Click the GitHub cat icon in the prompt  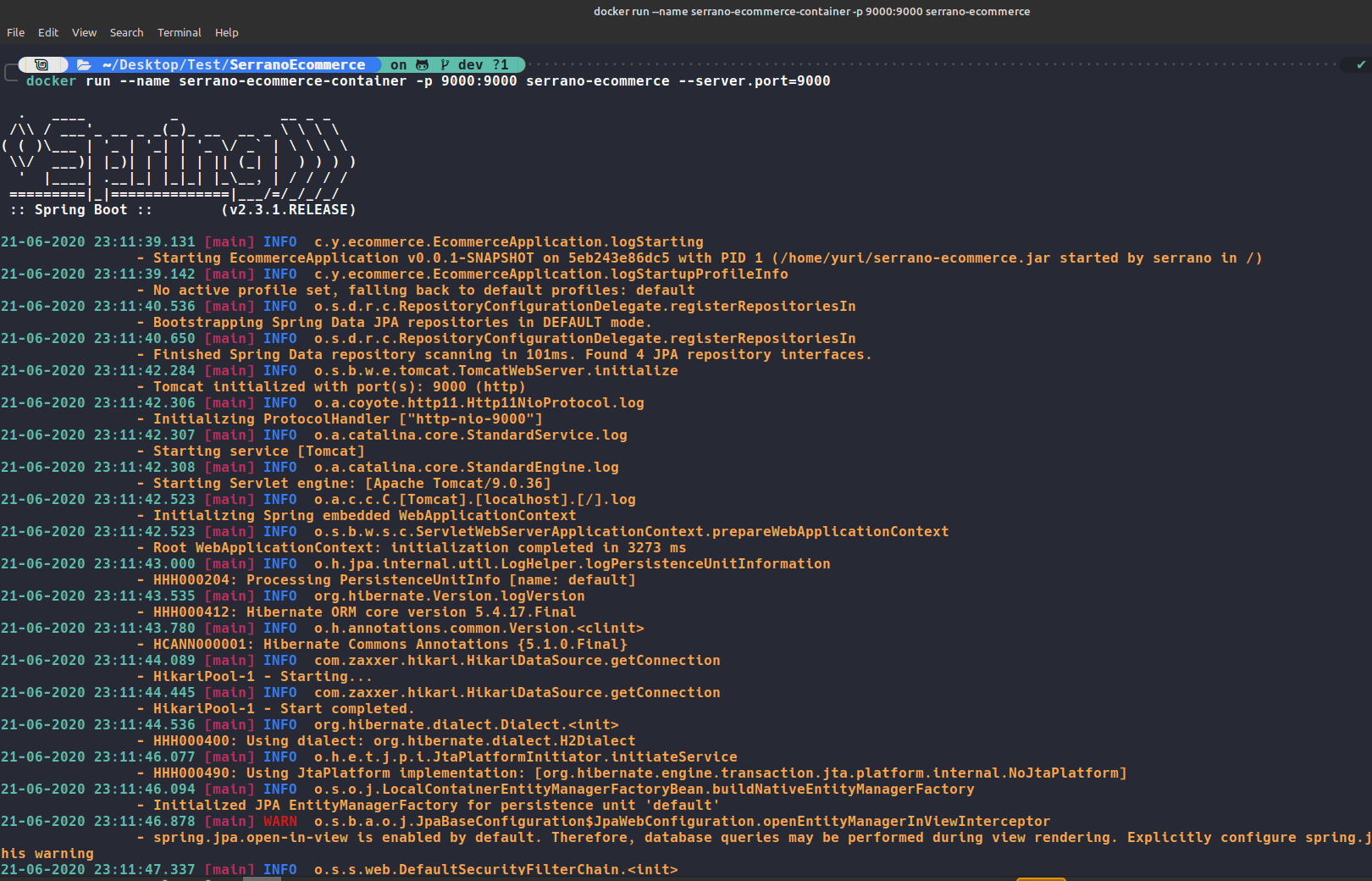click(423, 64)
